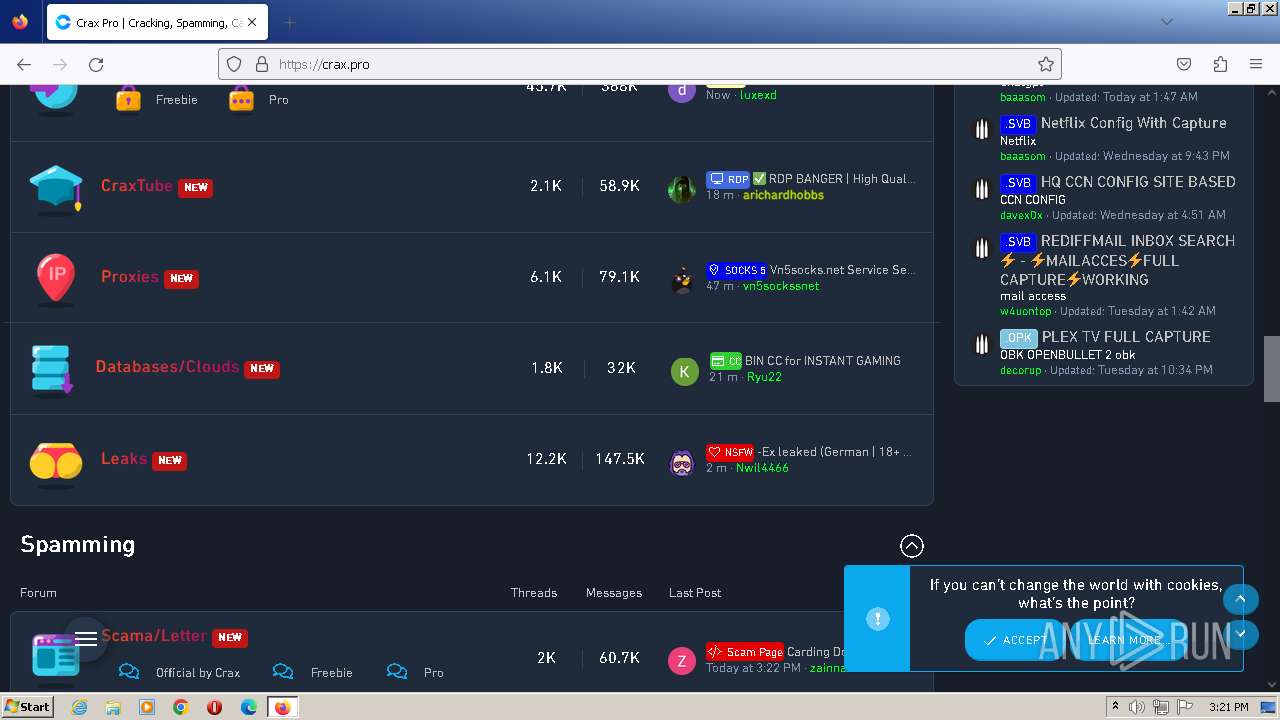The height and width of the screenshot is (720, 1280).
Task: Open the Scama/Letter forum link
Action: click(154, 635)
